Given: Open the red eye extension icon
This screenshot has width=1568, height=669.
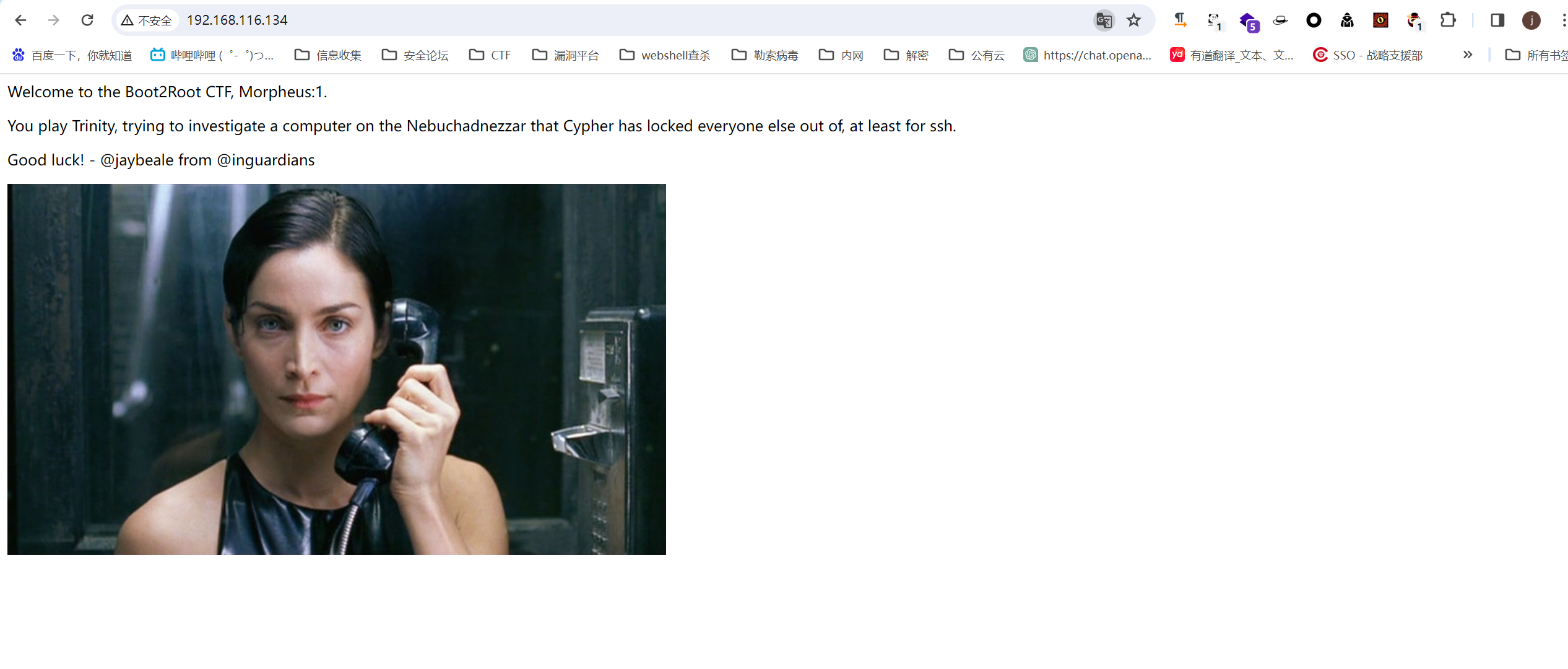Looking at the screenshot, I should [x=1380, y=20].
